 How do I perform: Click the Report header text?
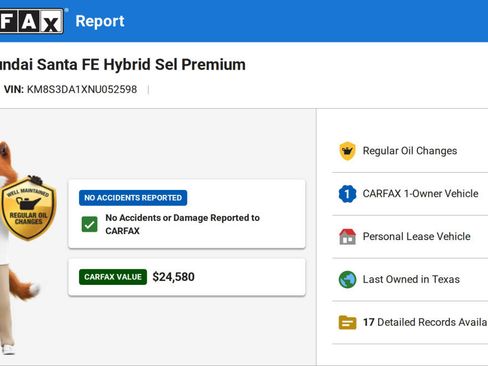click(100, 21)
